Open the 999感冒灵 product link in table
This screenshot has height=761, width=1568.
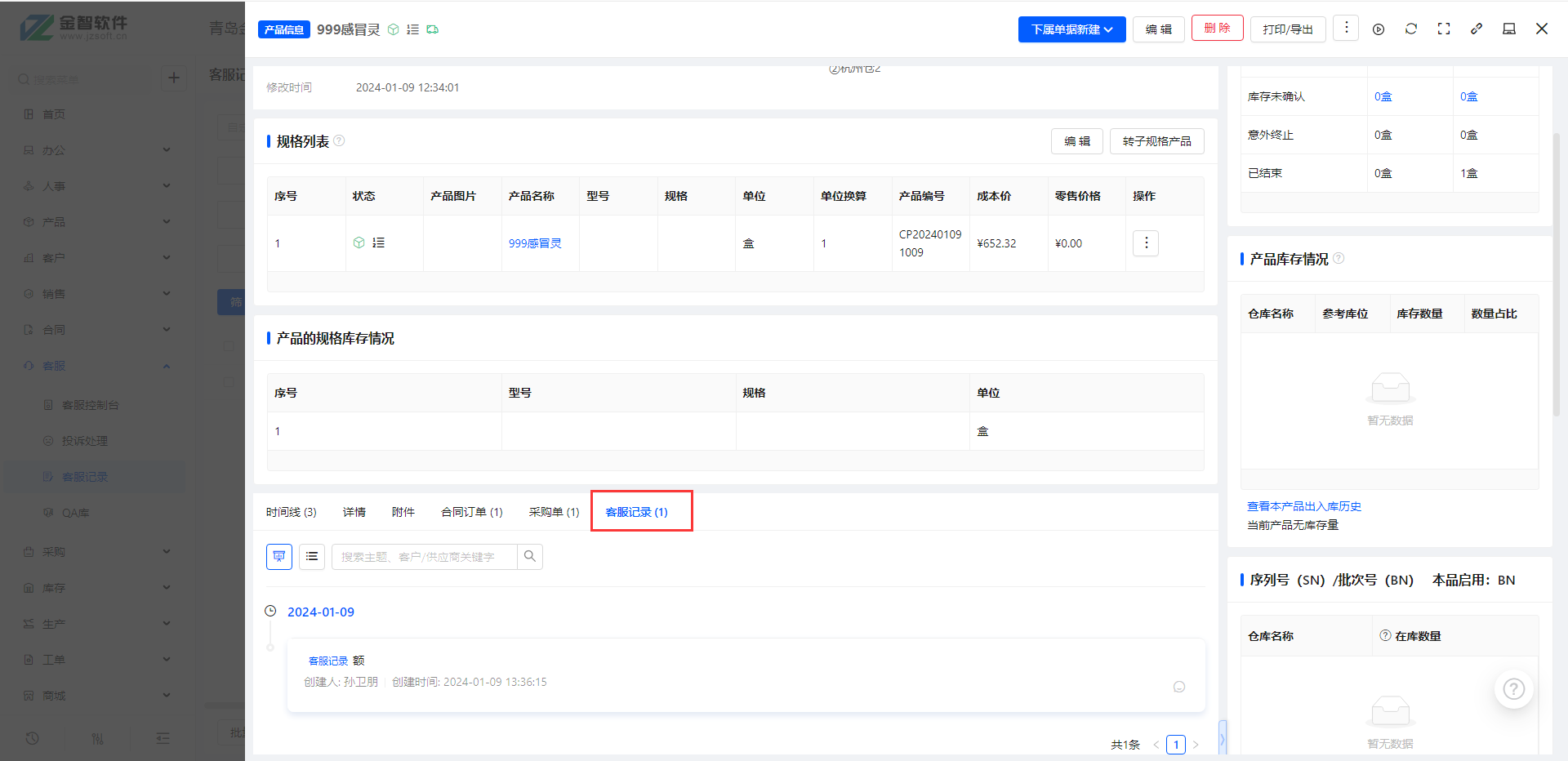535,243
